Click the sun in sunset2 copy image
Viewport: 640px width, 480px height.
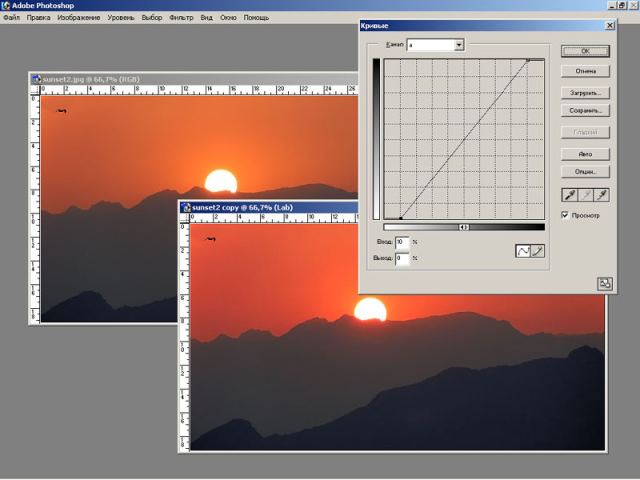370,309
